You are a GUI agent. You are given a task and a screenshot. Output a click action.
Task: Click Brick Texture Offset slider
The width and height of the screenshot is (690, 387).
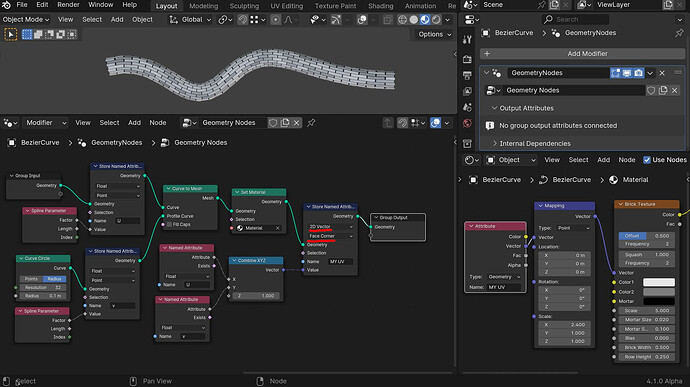646,236
